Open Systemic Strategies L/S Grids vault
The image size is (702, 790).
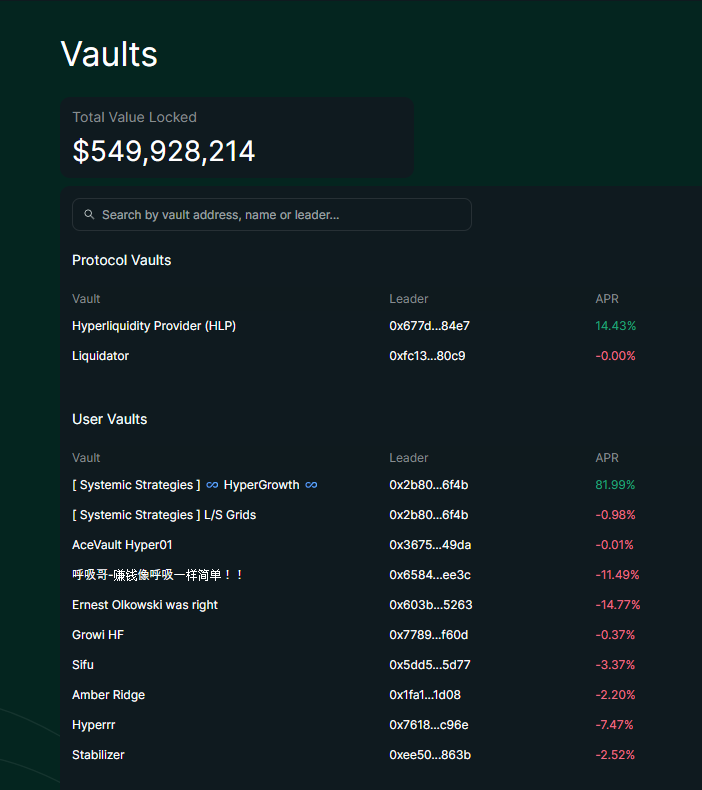(164, 515)
